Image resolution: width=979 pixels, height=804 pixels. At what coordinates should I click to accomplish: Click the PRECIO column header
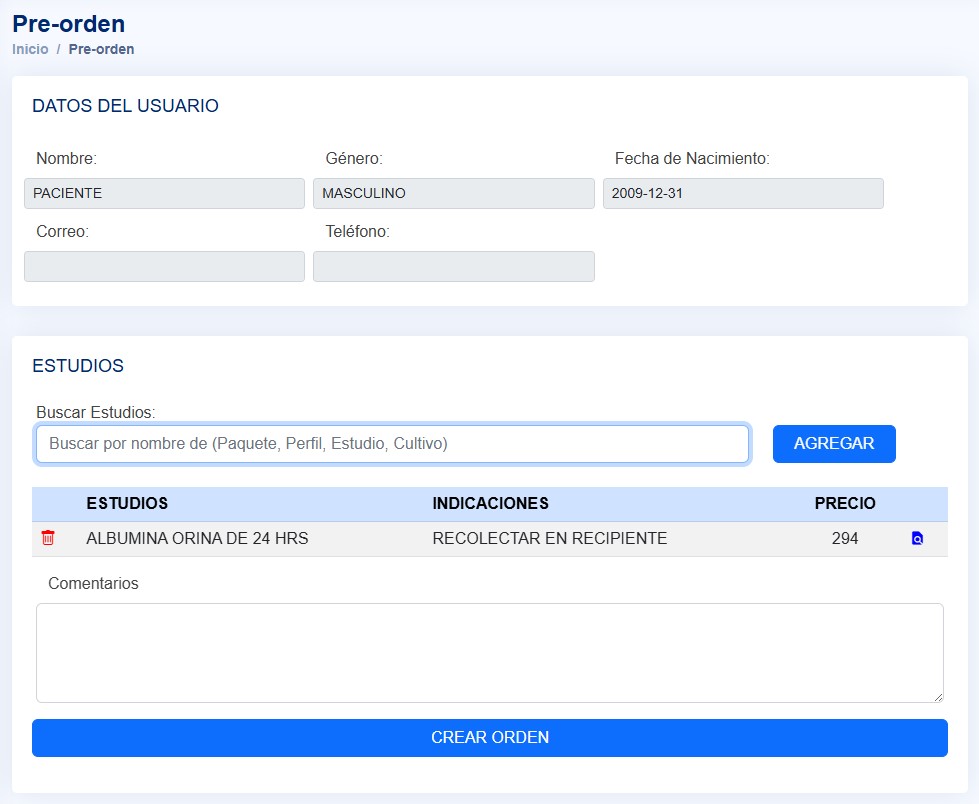844,503
